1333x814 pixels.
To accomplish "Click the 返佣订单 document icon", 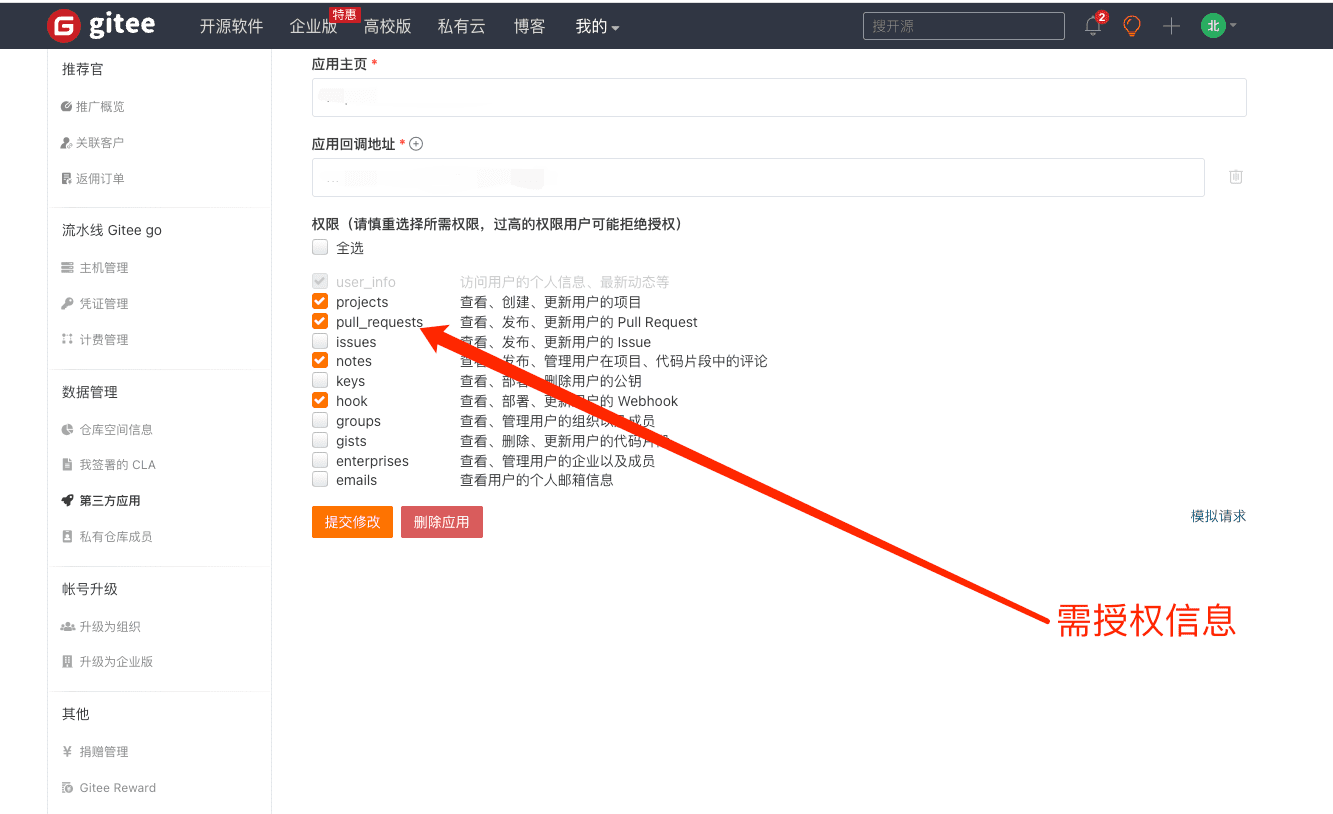I will 67,179.
